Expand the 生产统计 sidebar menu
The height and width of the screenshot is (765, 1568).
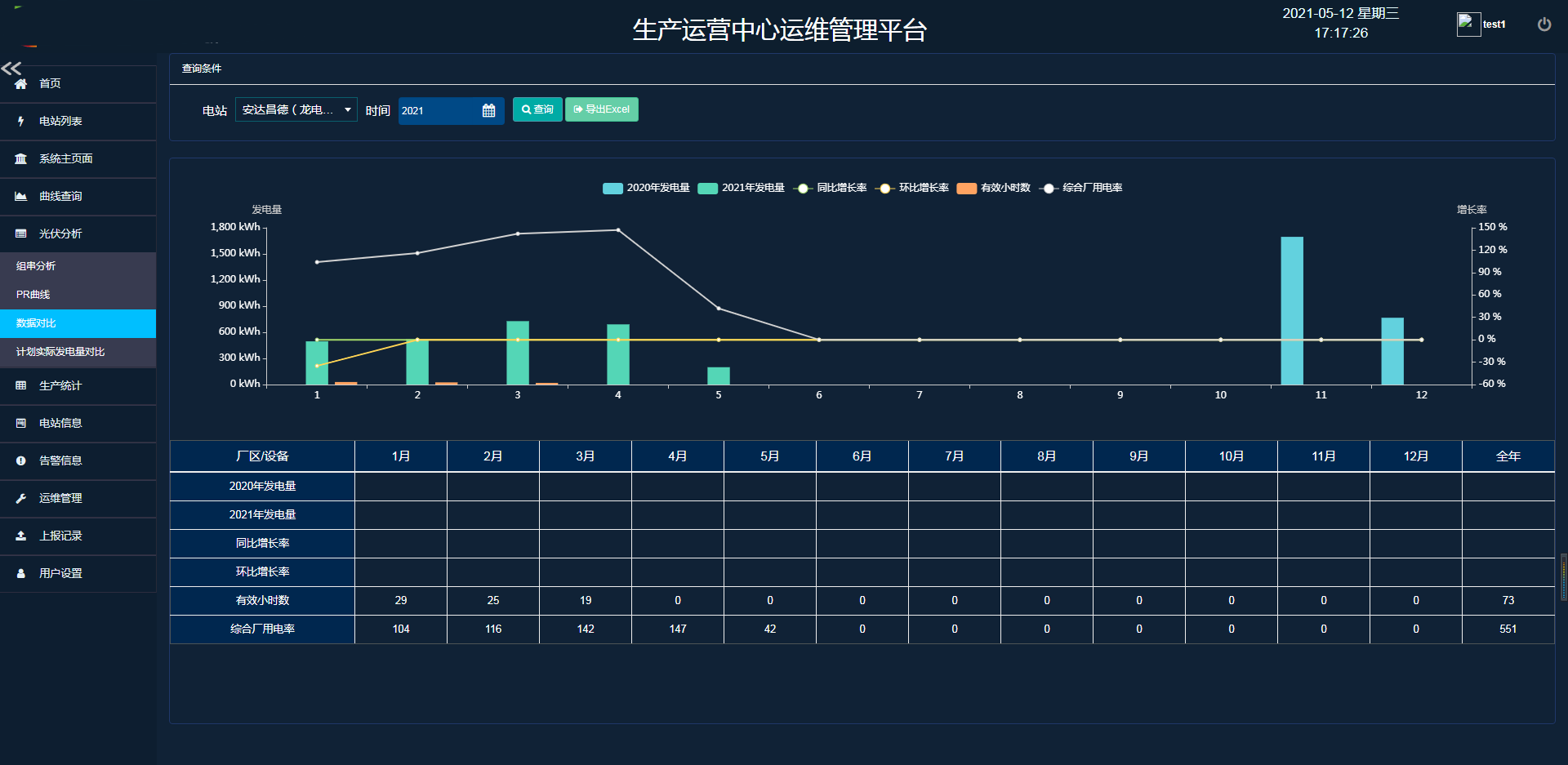60,386
